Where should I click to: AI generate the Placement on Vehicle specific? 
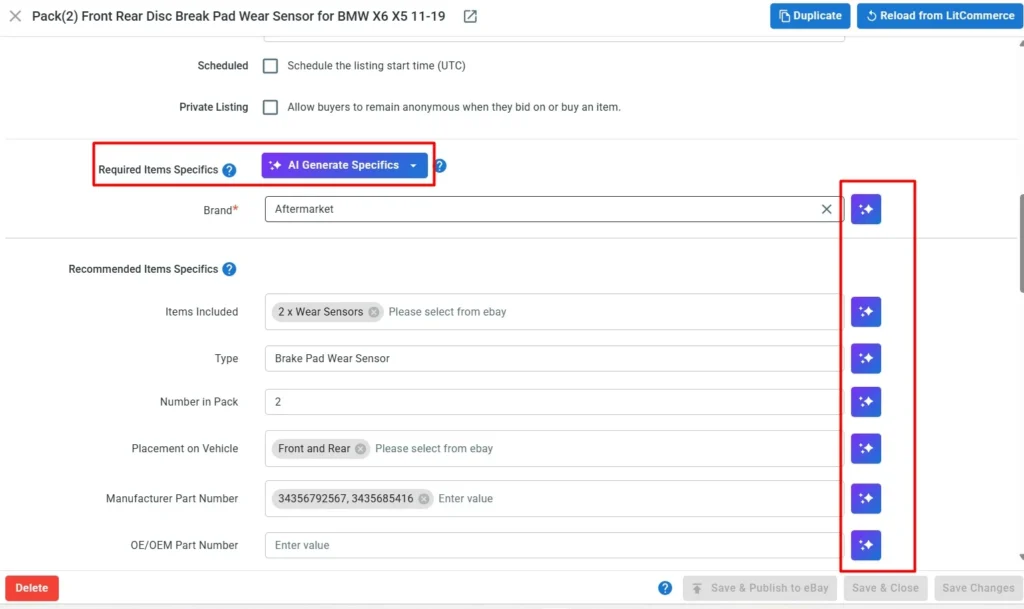tap(865, 448)
